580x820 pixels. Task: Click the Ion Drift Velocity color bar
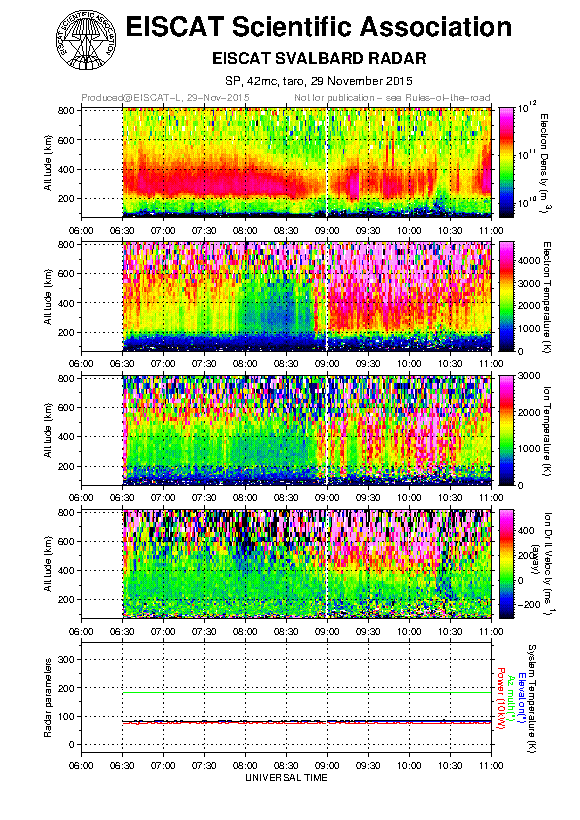tap(507, 564)
